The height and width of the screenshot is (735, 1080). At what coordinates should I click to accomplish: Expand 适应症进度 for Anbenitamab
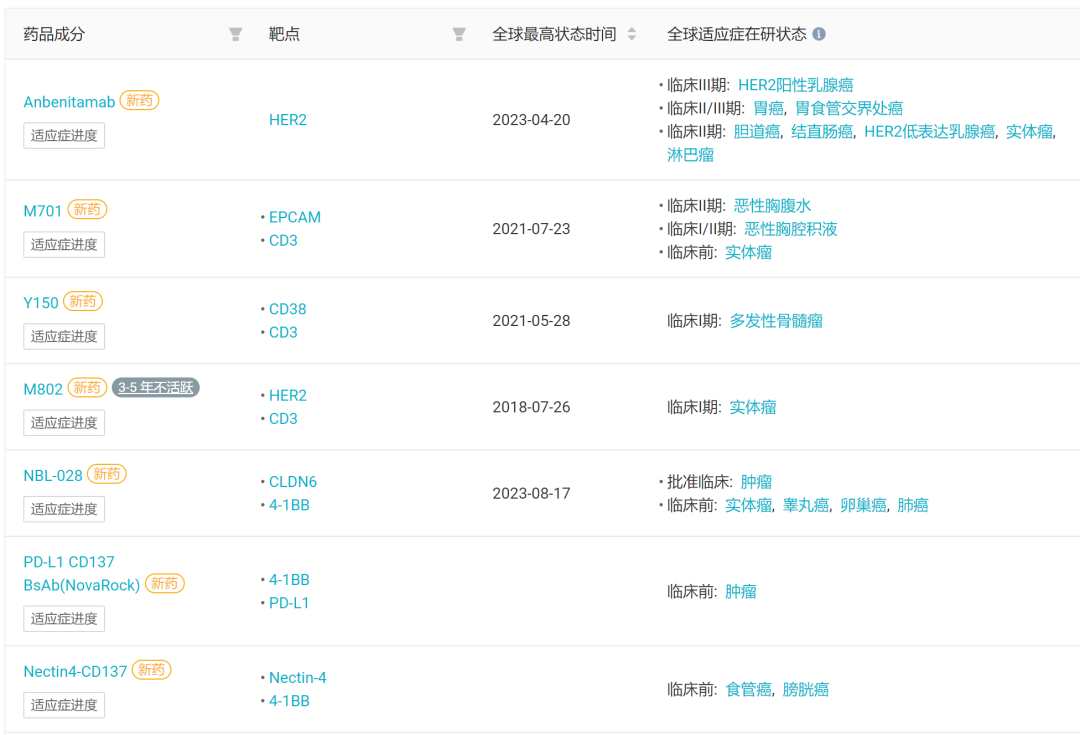64,136
